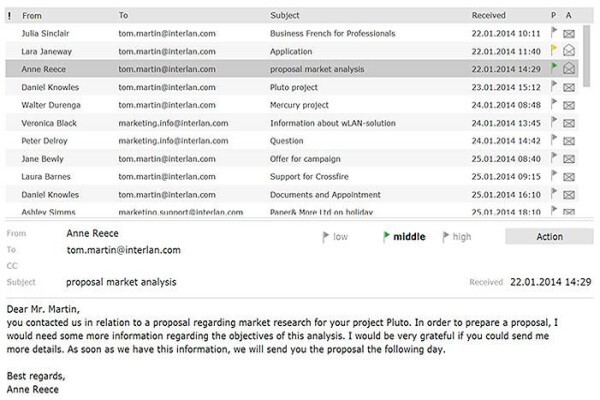The width and height of the screenshot is (600, 400).
Task: Open the Action button menu
Action: tap(549, 237)
